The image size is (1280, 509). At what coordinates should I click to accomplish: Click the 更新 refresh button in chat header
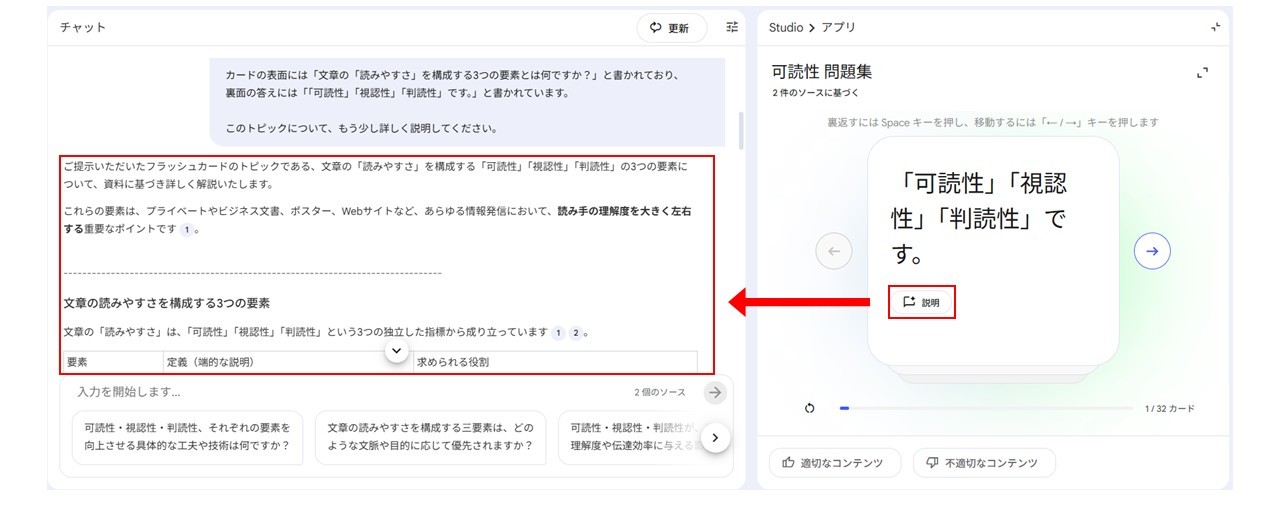[671, 28]
